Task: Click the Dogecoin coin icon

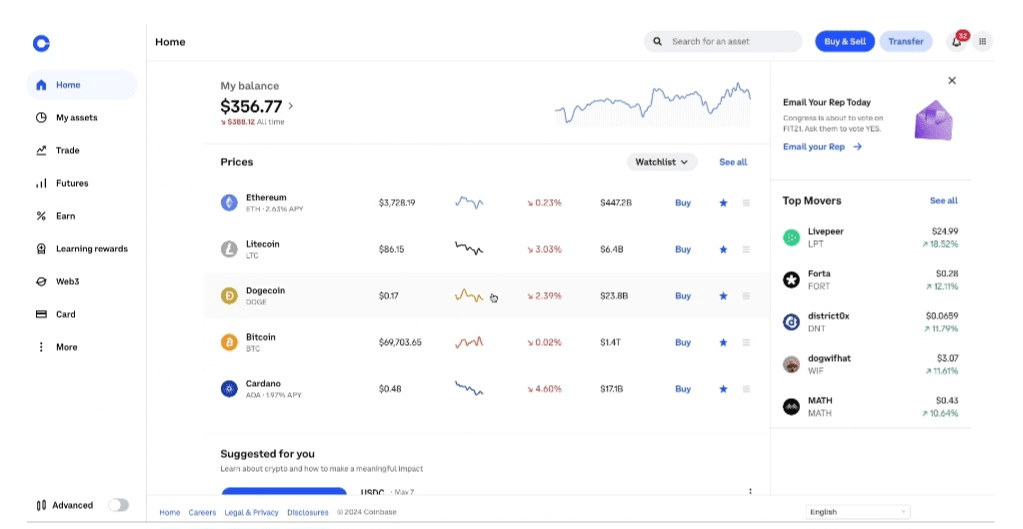Action: click(x=229, y=296)
